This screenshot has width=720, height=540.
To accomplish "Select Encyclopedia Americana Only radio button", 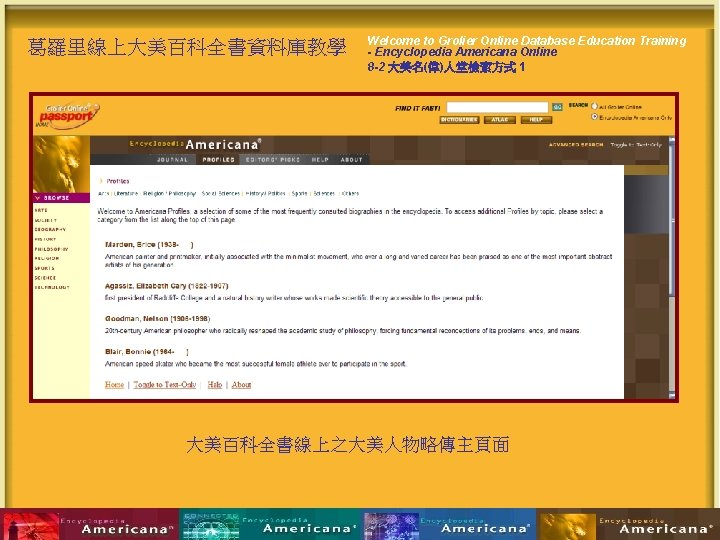I will tap(594, 117).
